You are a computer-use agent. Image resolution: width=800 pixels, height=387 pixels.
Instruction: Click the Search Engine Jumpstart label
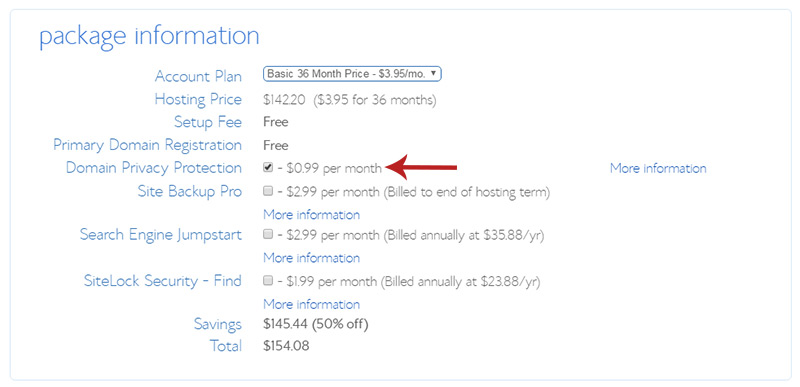coord(161,235)
